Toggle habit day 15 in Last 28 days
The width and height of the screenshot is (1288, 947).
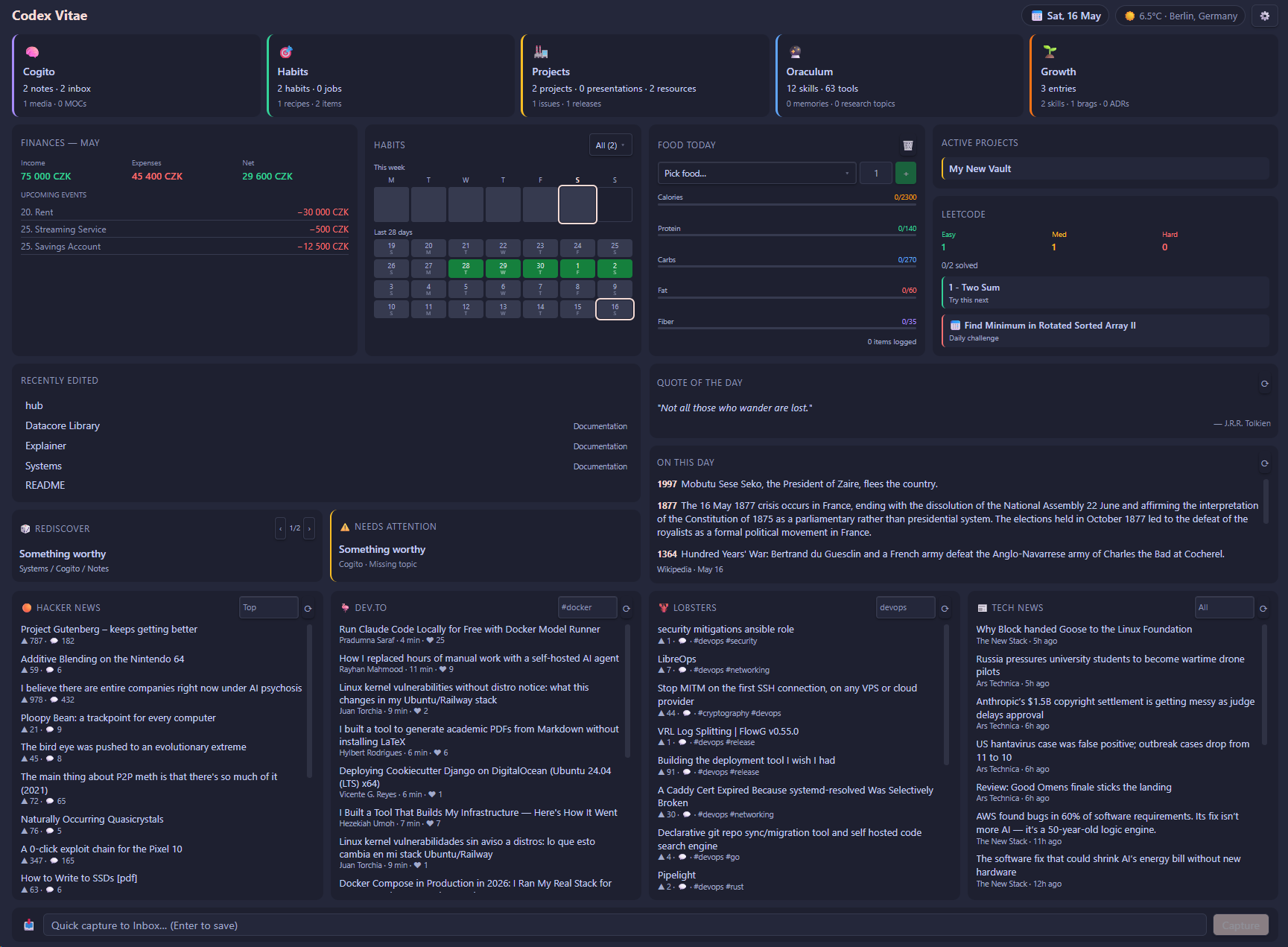[x=577, y=309]
